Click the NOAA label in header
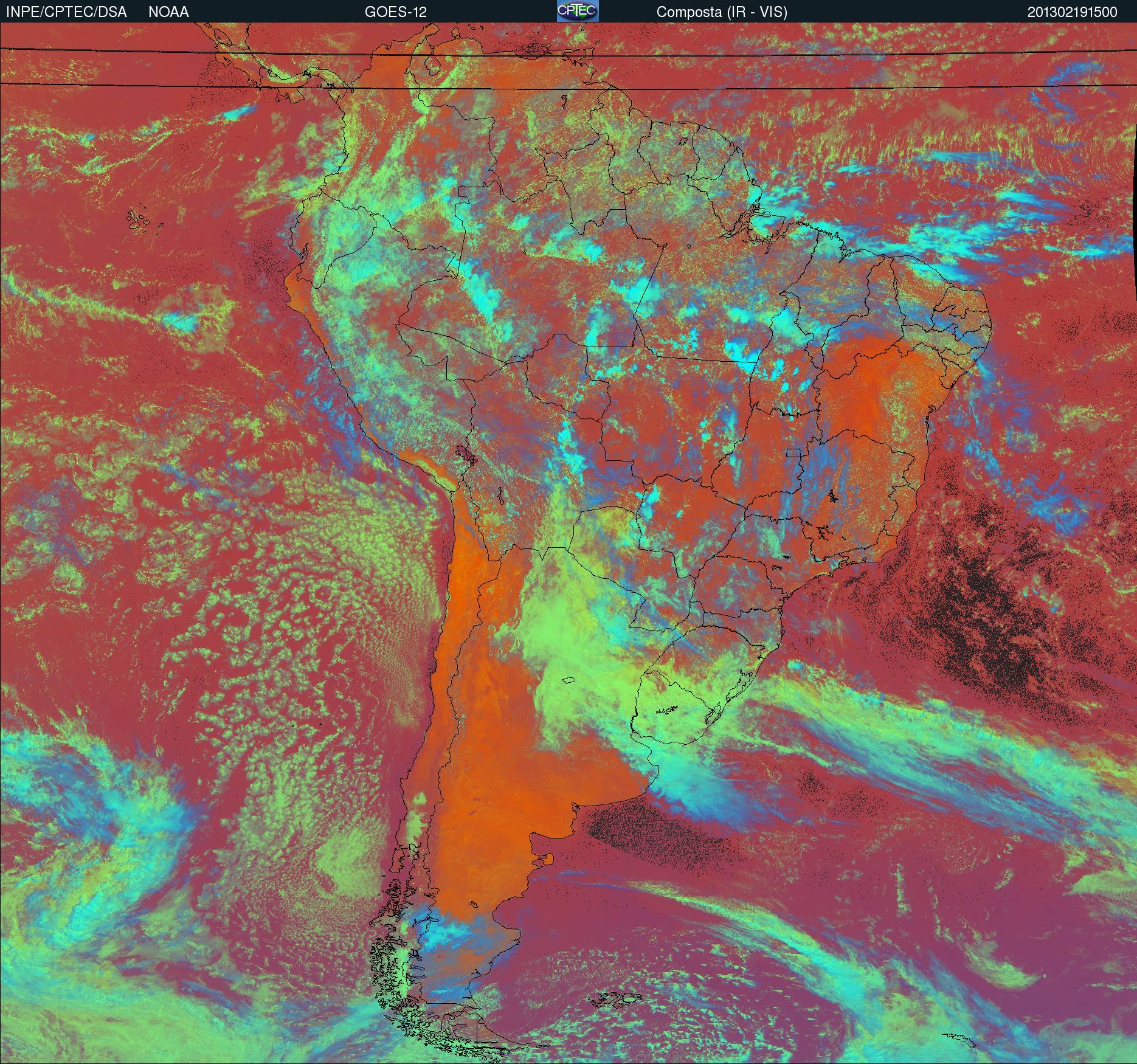1137x1064 pixels. click(168, 12)
